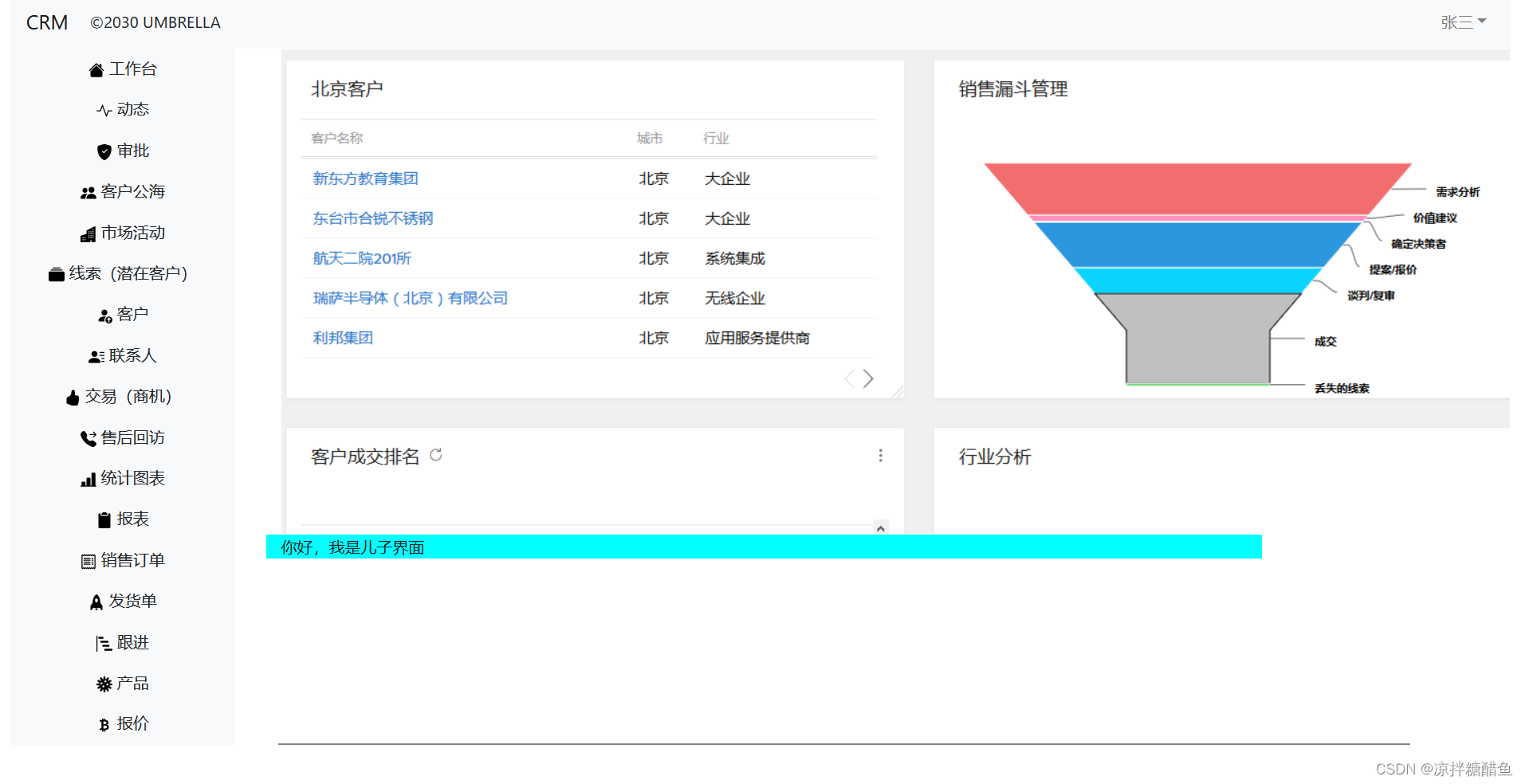Click the 系统集成 industry cell
The width and height of the screenshot is (1525, 784).
[735, 258]
